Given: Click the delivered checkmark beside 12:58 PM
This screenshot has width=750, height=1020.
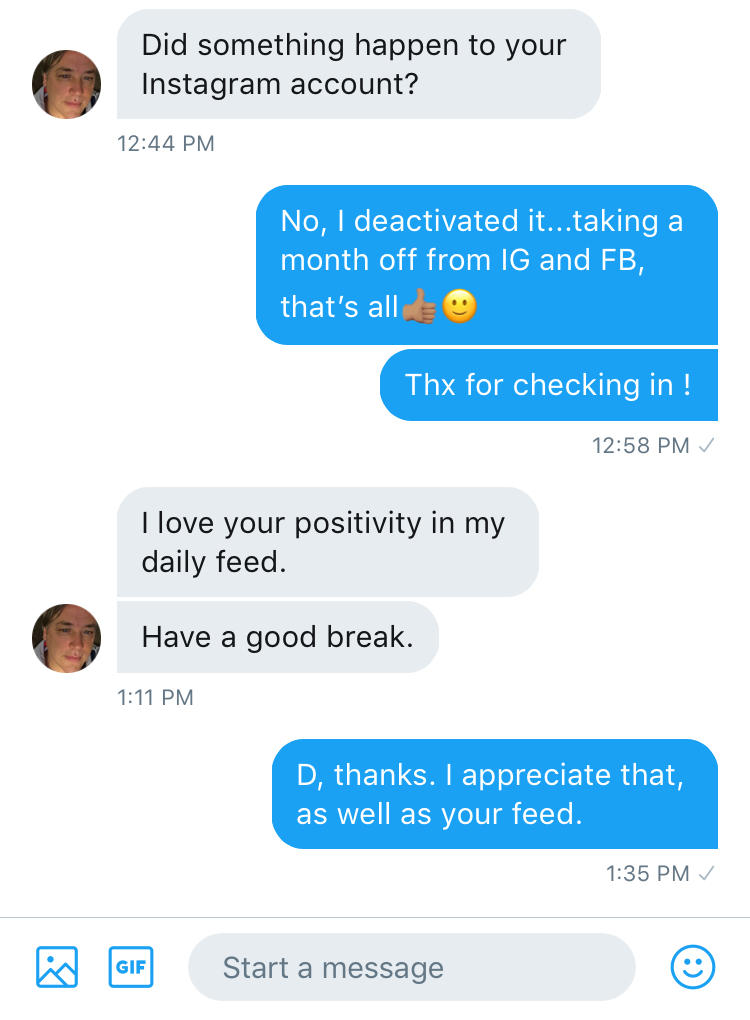Looking at the screenshot, I should pyautogui.click(x=706, y=446).
